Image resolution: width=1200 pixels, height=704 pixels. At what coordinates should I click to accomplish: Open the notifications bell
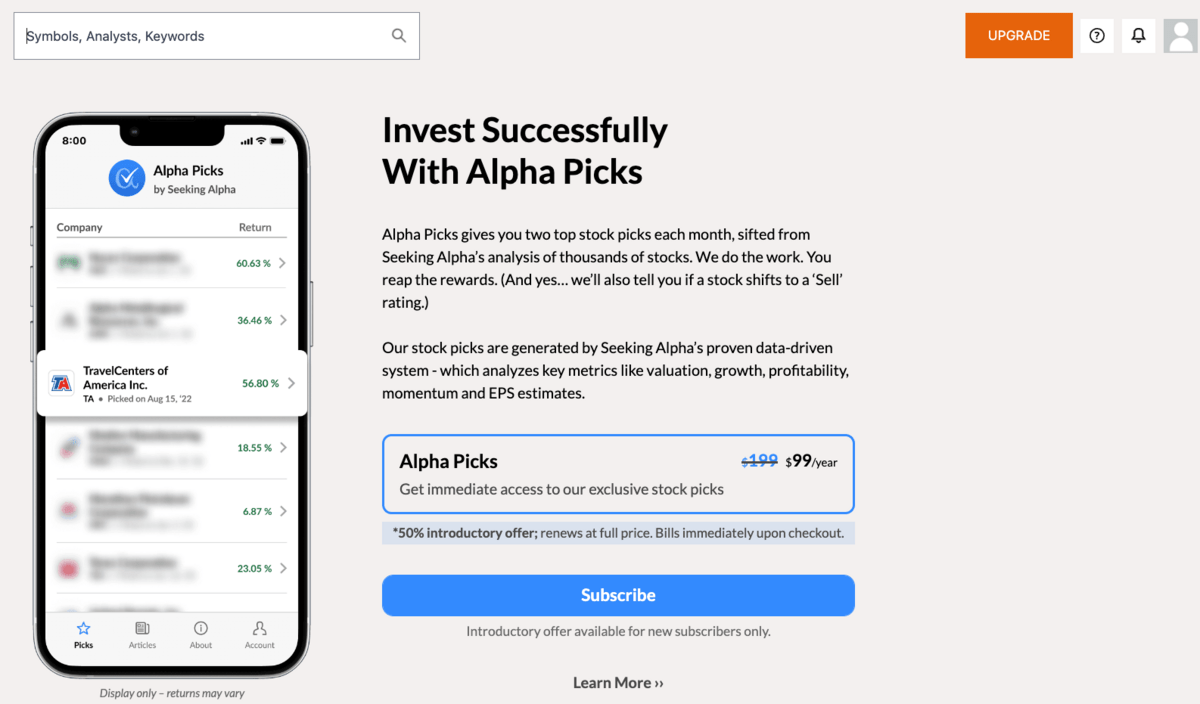[1138, 36]
